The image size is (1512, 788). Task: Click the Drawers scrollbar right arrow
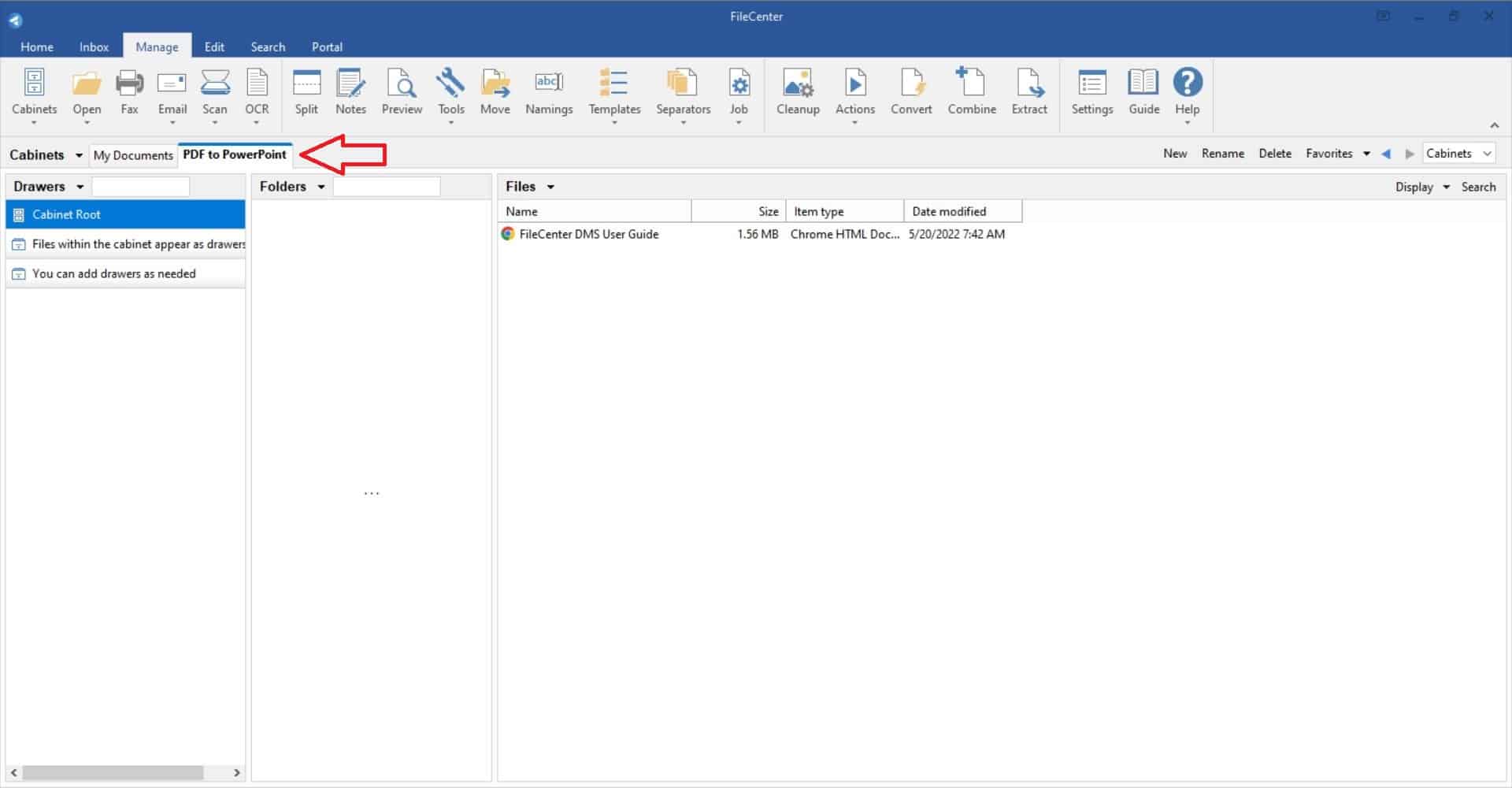(236, 773)
